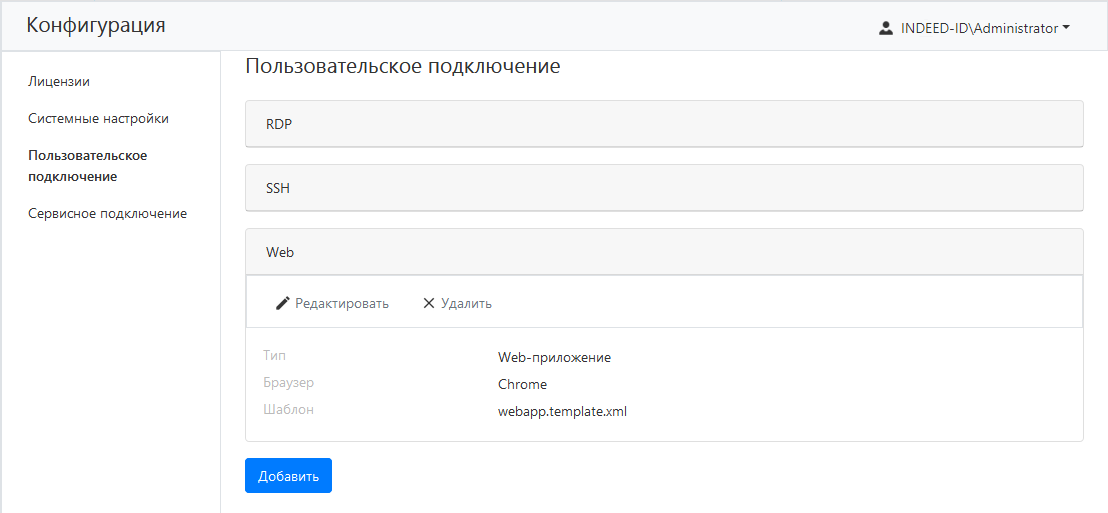Go to Системные настройки in the sidebar
The width and height of the screenshot is (1108, 513).
(98, 118)
